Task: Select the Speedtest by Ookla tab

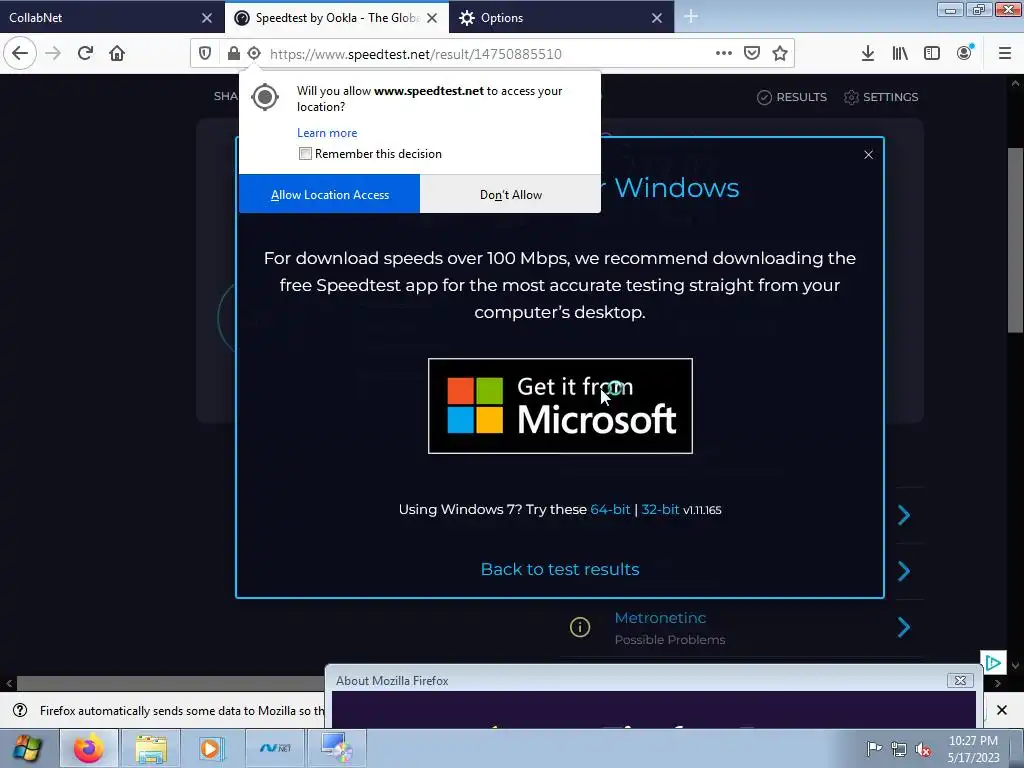Action: (336, 17)
